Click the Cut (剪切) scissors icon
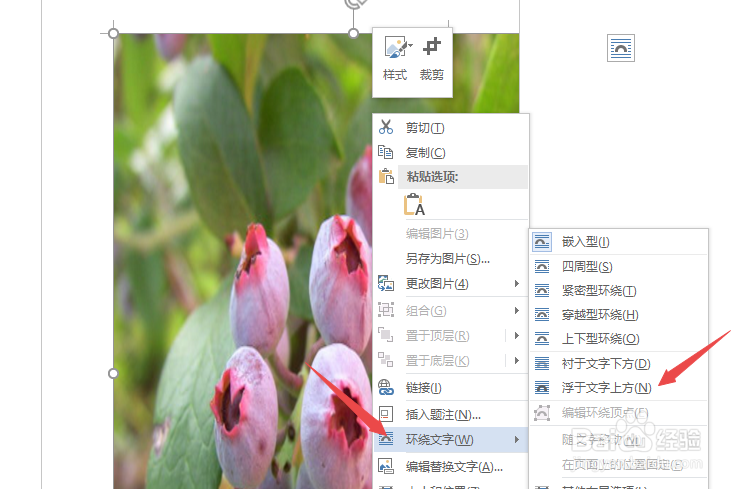This screenshot has width=745, height=489. pyautogui.click(x=386, y=127)
